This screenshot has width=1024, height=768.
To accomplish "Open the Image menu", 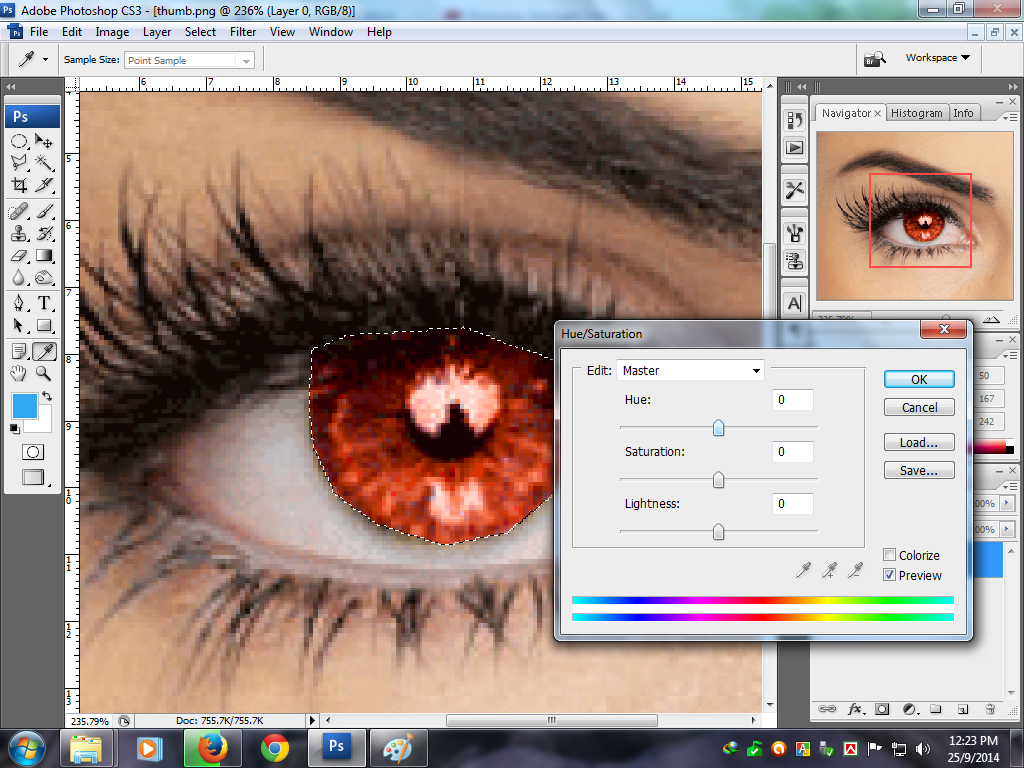I will tap(112, 32).
